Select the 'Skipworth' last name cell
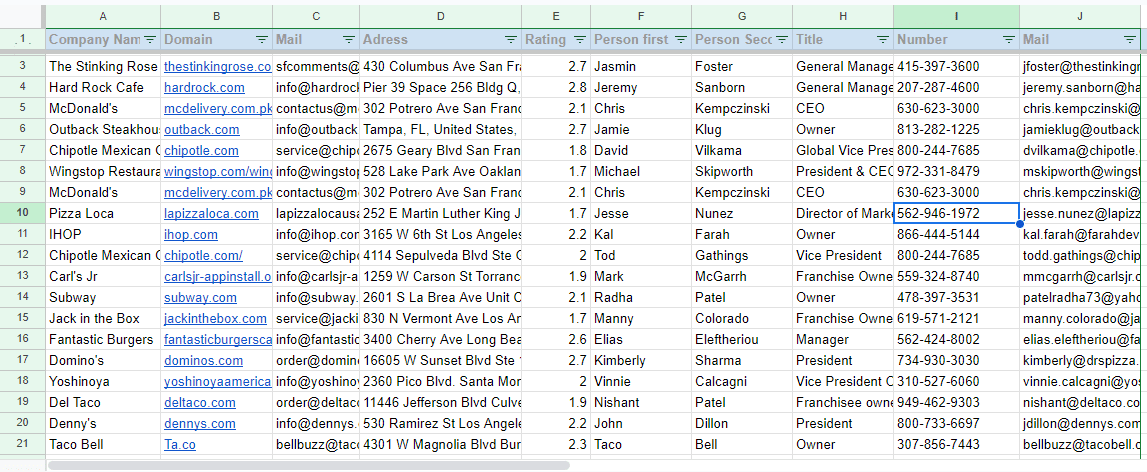 click(742, 171)
